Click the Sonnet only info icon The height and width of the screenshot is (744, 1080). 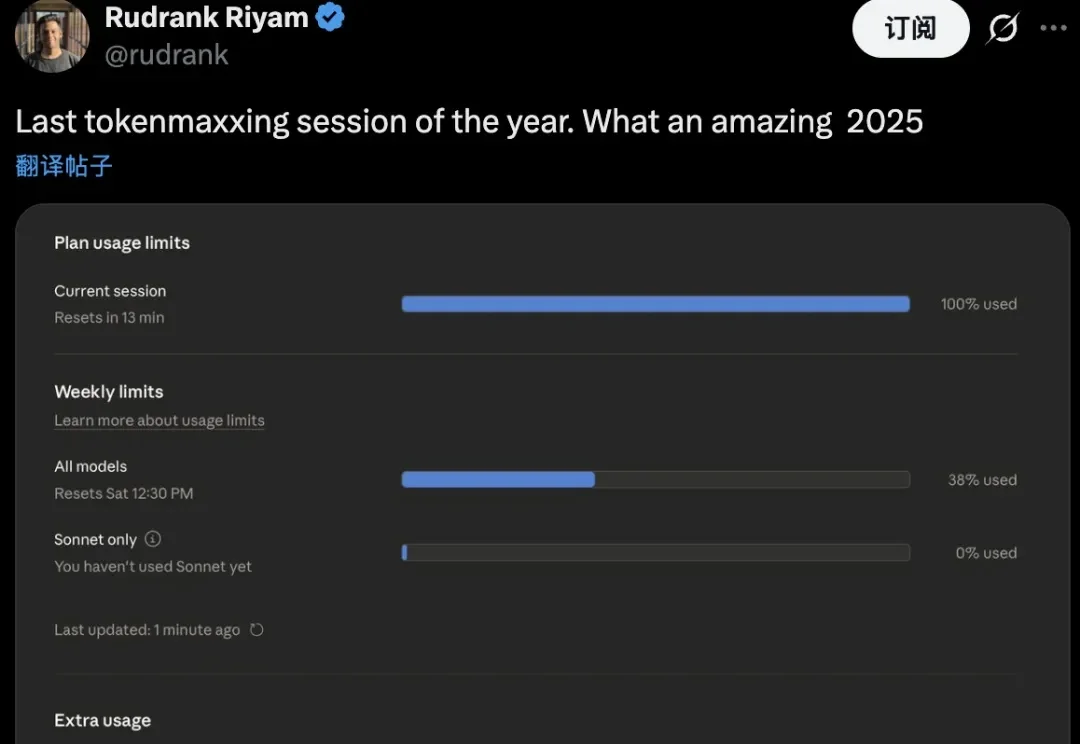coord(152,539)
